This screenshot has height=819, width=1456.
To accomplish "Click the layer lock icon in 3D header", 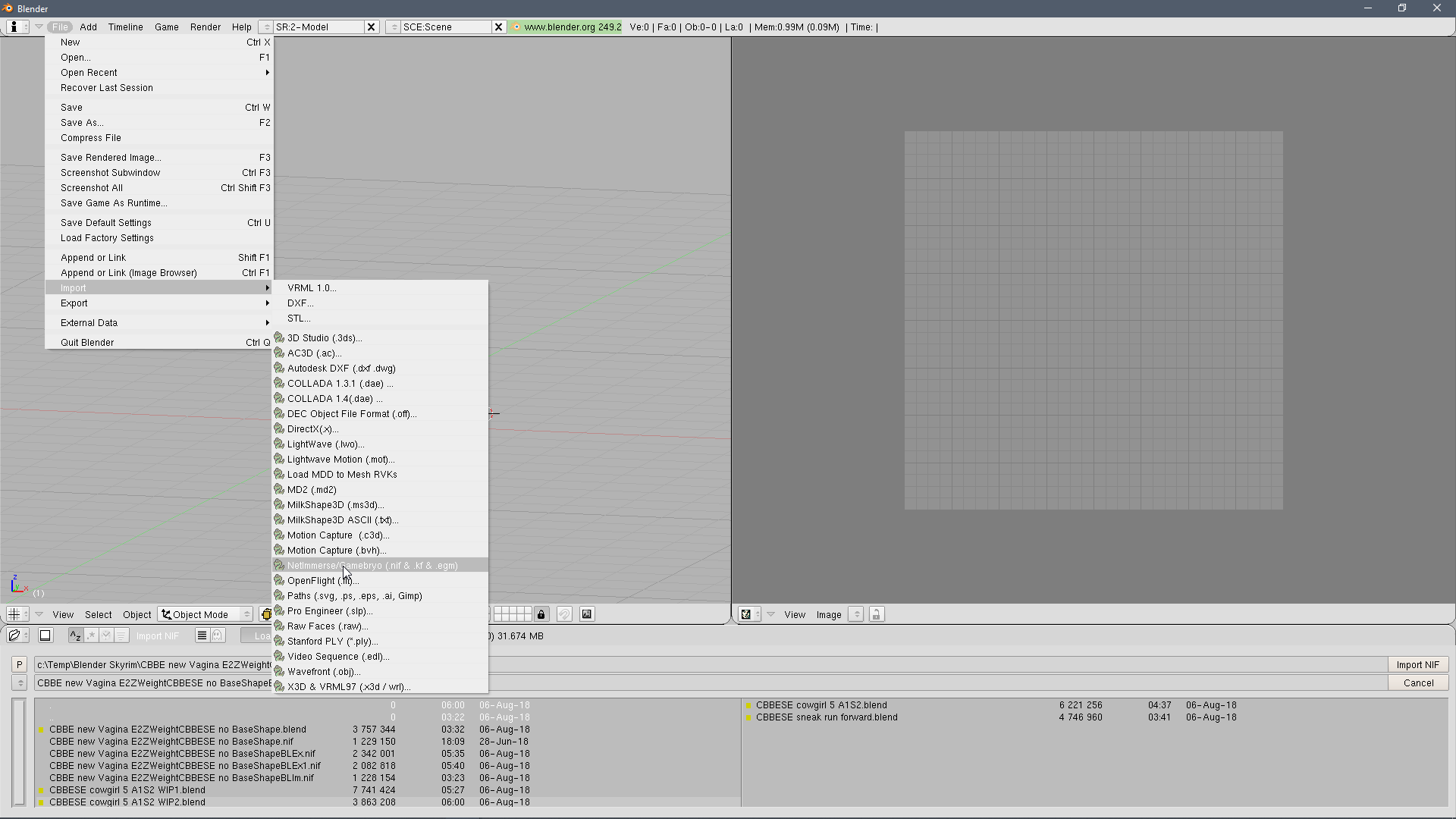I will click(541, 614).
